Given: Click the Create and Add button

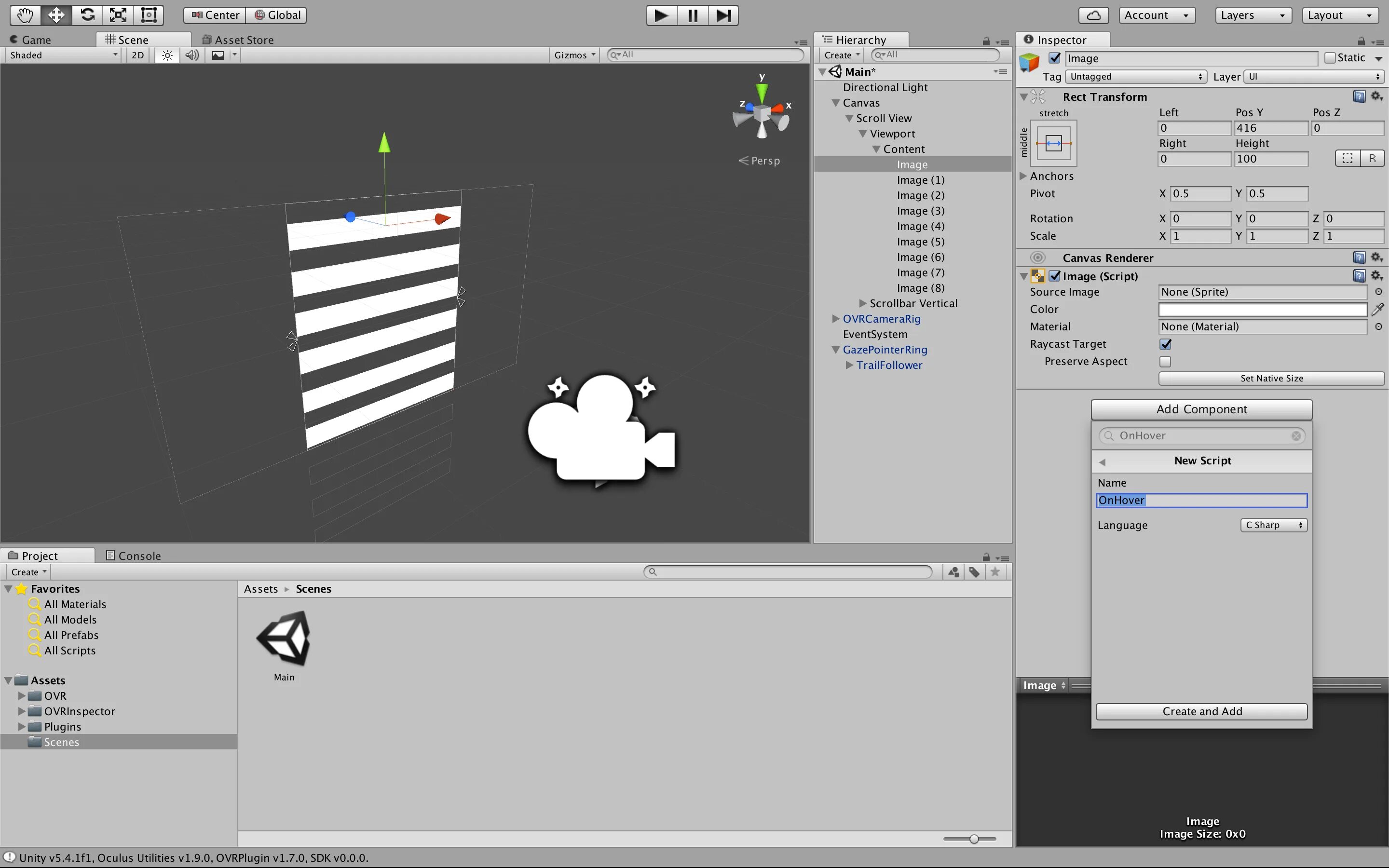Looking at the screenshot, I should (1201, 711).
